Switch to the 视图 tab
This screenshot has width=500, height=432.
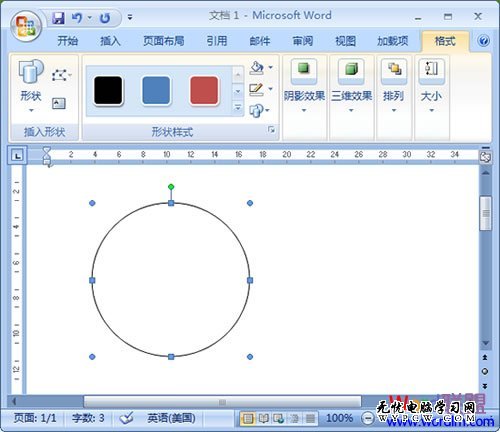(x=345, y=41)
